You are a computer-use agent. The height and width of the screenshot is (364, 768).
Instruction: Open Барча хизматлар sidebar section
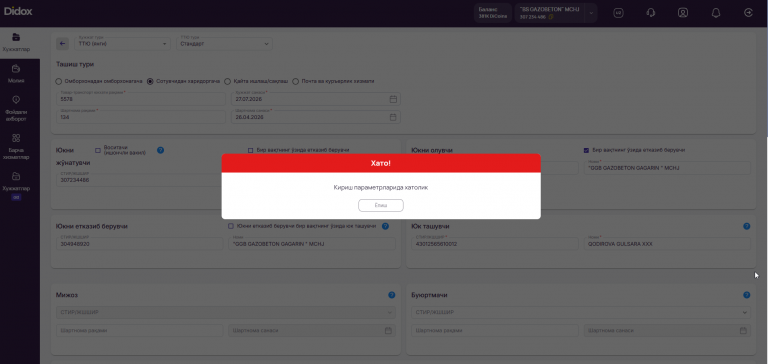click(x=16, y=146)
